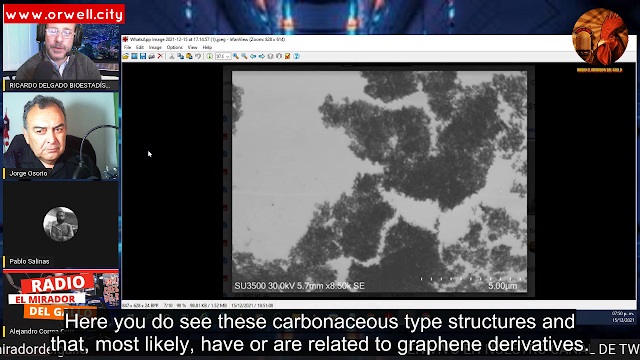640x360 pixels.
Task: Click the Undo arrow icon
Action: click(198, 56)
